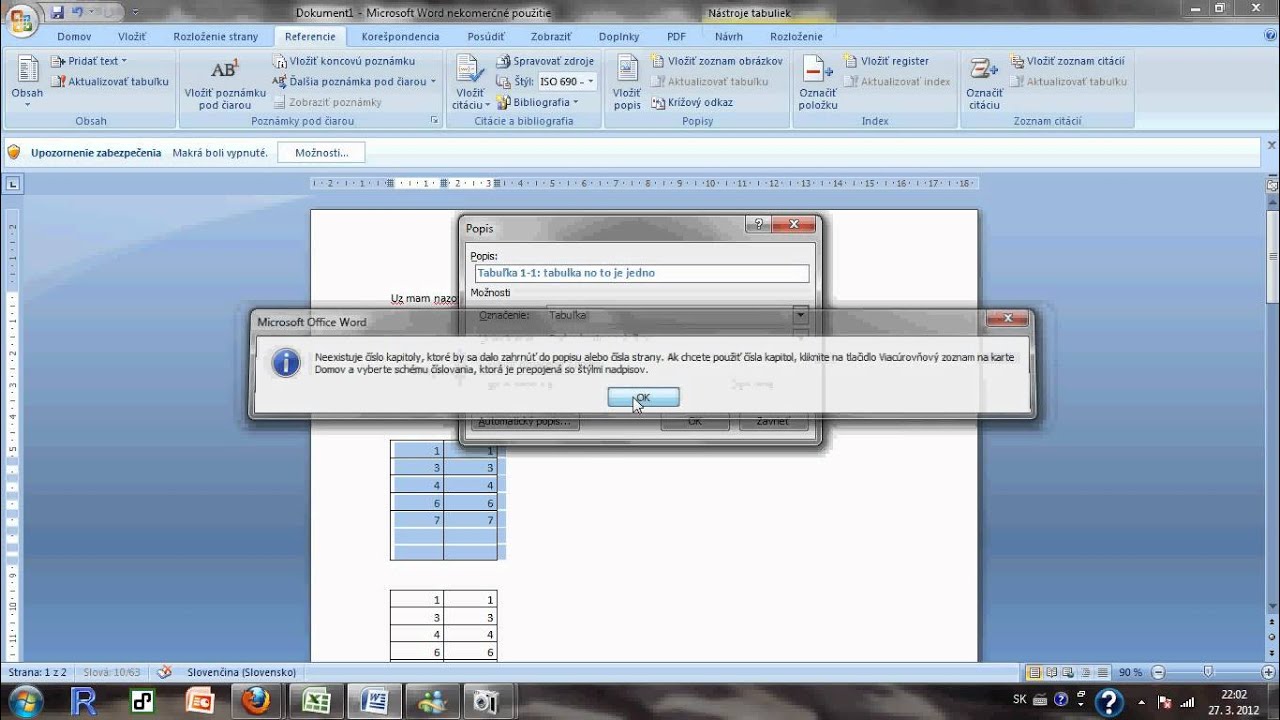Image resolution: width=1280 pixels, height=720 pixels.
Task: Open the Obsah table of contents gallery
Action: pos(28,81)
